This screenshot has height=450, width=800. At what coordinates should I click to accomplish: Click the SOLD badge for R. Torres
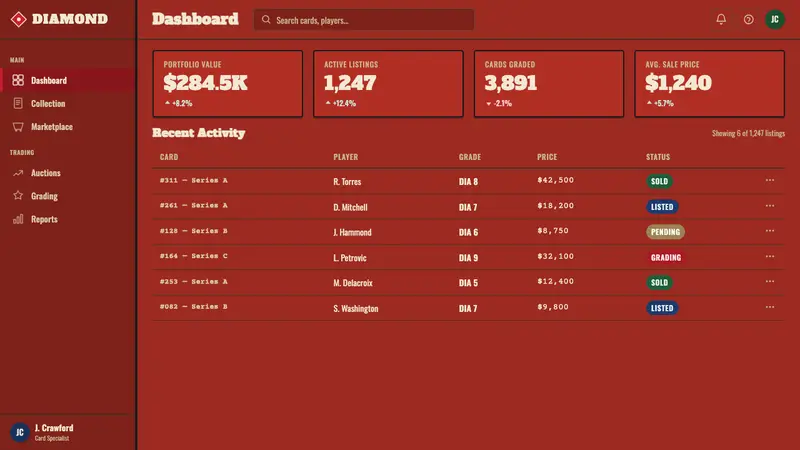pos(659,181)
